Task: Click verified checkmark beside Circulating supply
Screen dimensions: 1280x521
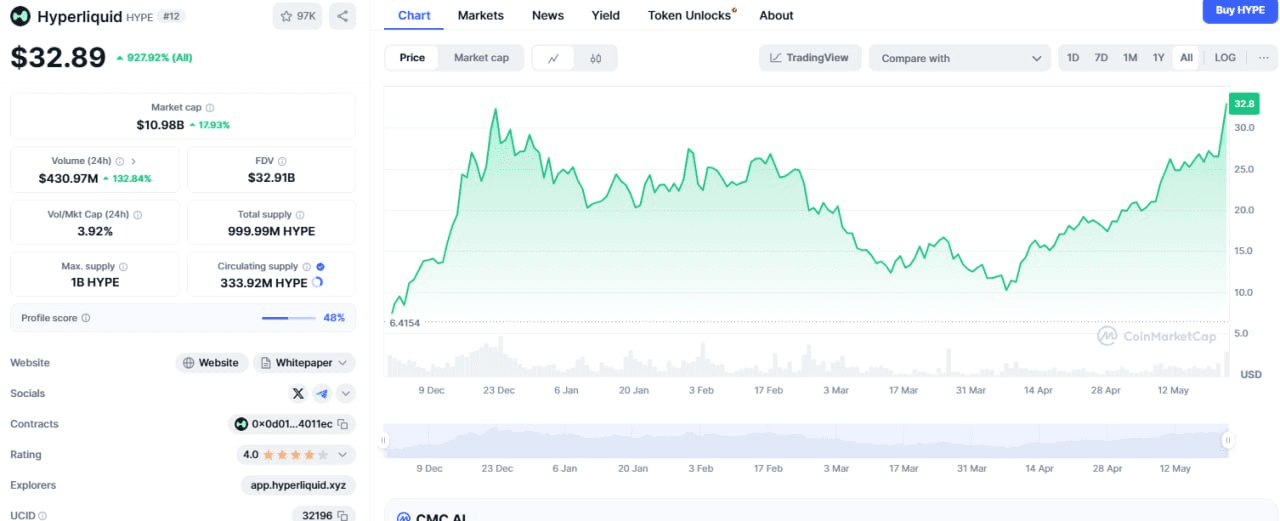Action: 320,266
